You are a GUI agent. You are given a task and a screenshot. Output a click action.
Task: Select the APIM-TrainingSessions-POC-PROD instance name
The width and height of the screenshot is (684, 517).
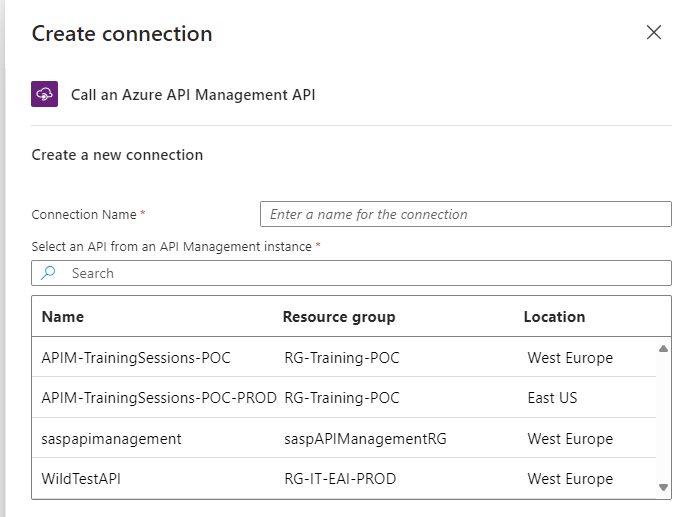coord(159,398)
